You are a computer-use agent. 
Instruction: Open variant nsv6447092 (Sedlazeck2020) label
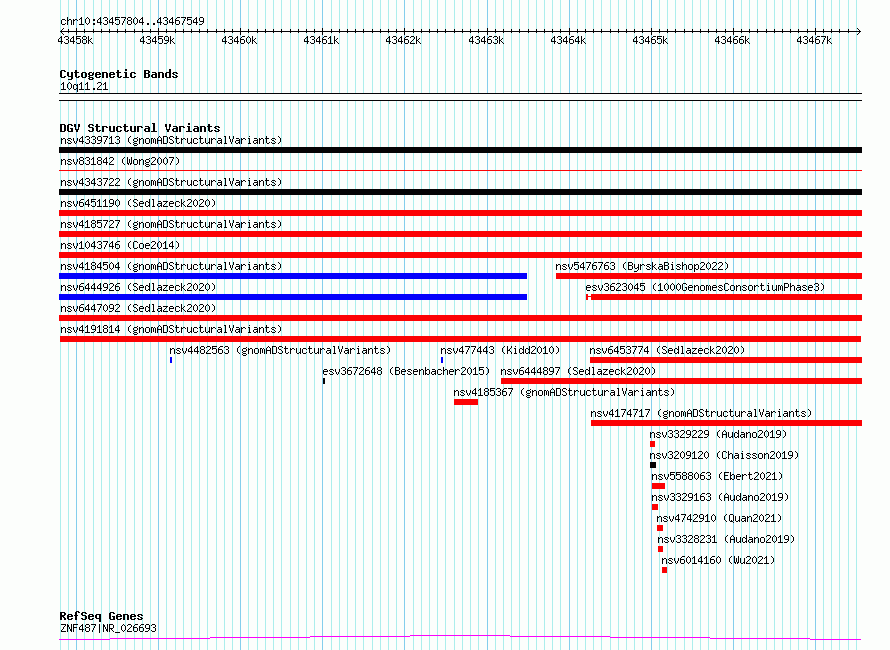coord(138,308)
